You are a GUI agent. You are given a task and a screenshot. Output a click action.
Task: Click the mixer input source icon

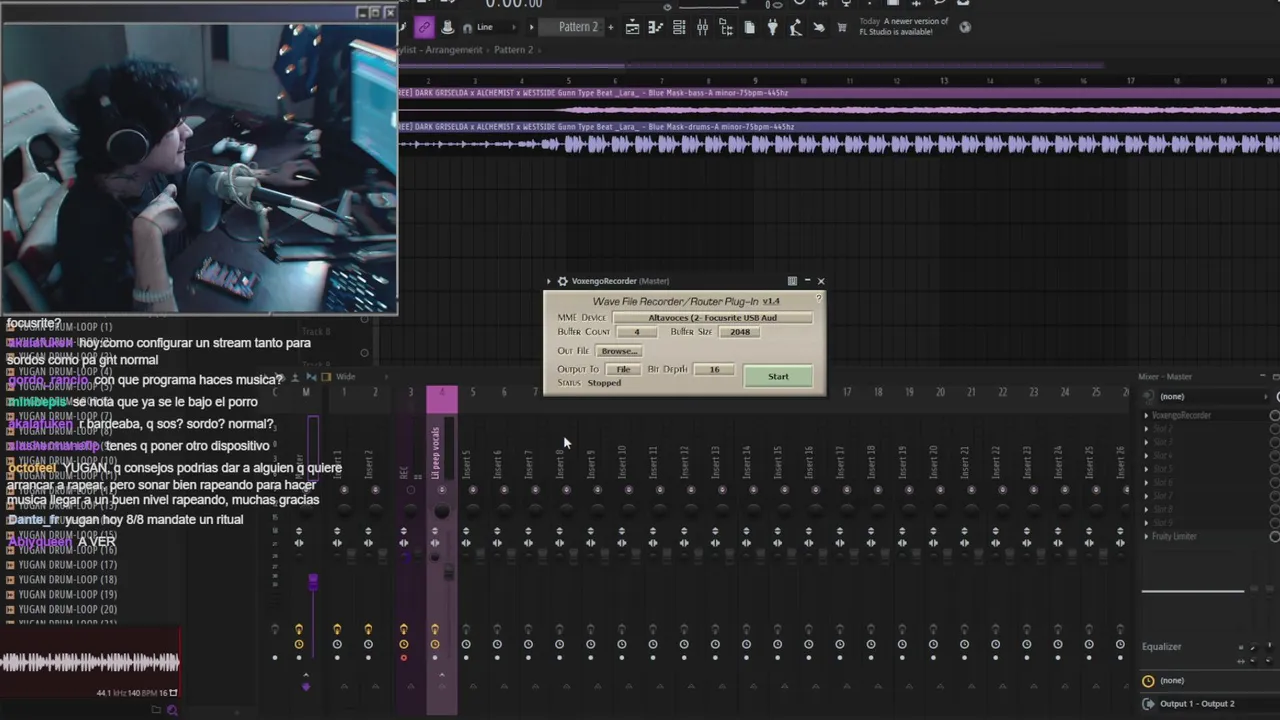click(1148, 396)
